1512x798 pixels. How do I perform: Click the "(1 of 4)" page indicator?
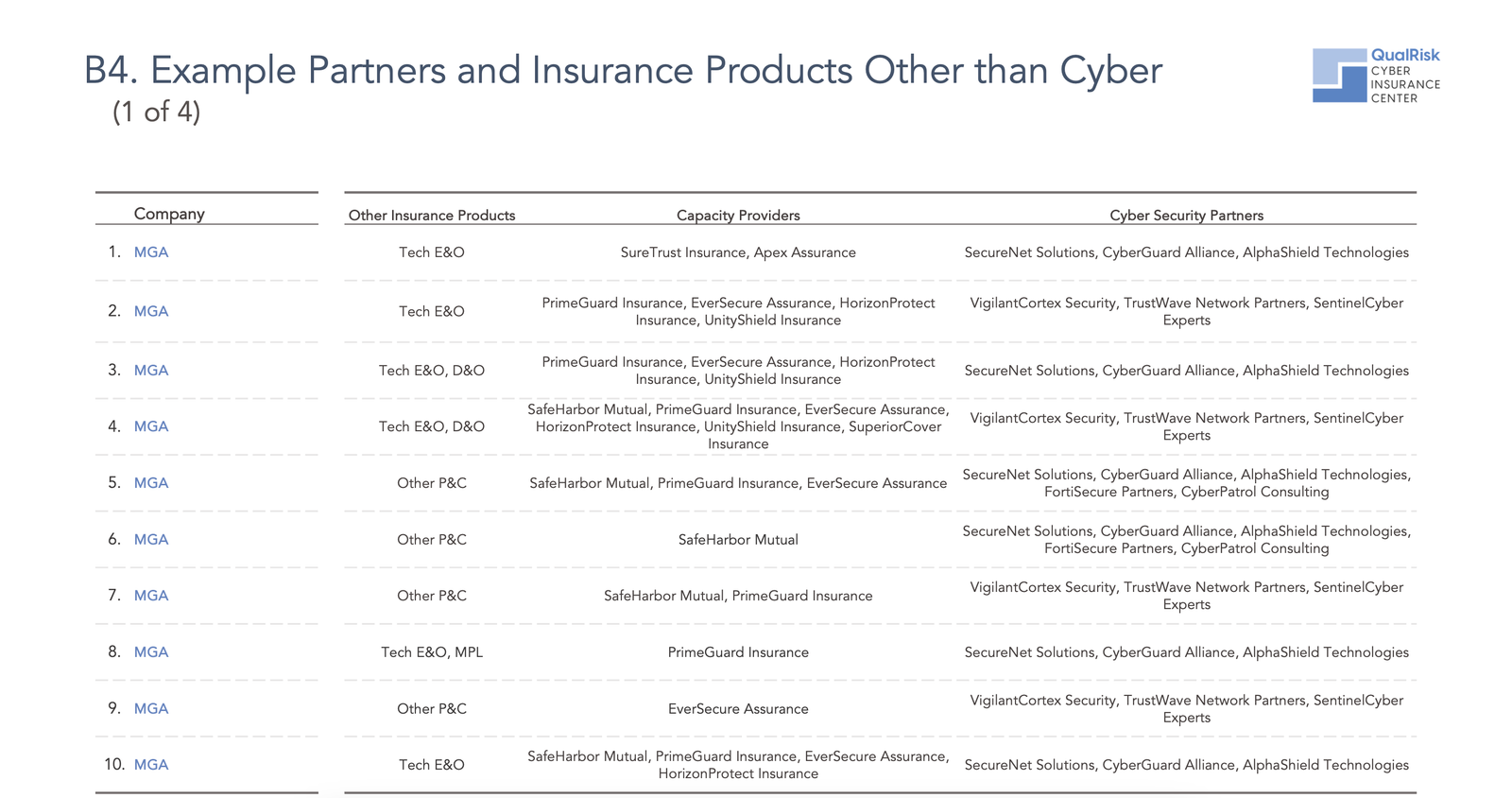coord(156,113)
